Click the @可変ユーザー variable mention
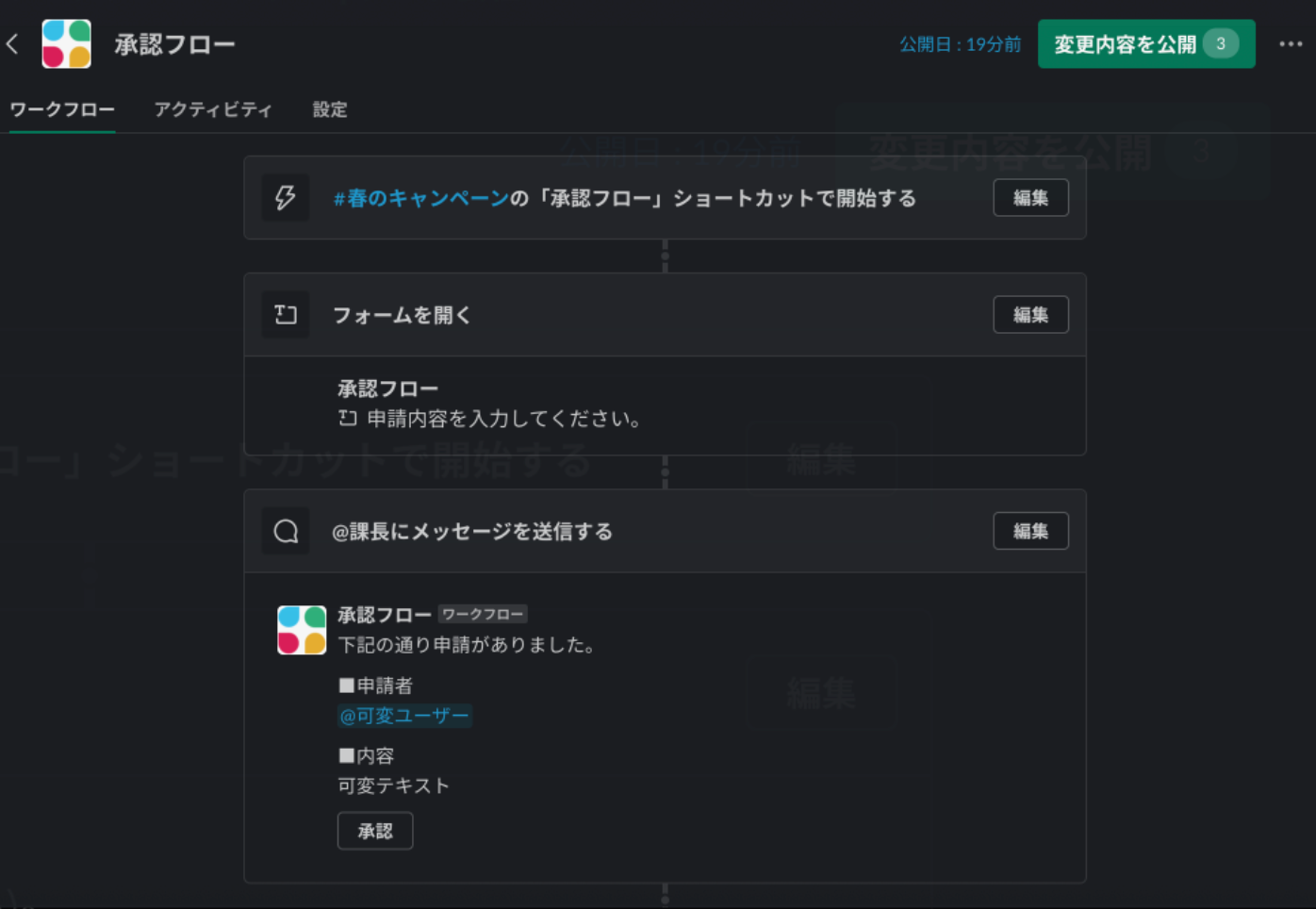The height and width of the screenshot is (909, 1316). click(x=404, y=716)
